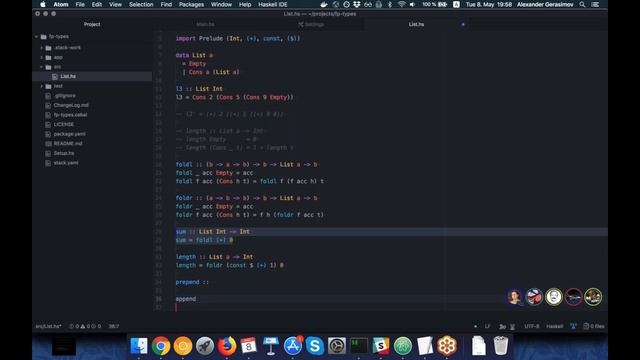640x360 pixels.
Task: Select the List.hs editor tab
Action: pyautogui.click(x=416, y=24)
